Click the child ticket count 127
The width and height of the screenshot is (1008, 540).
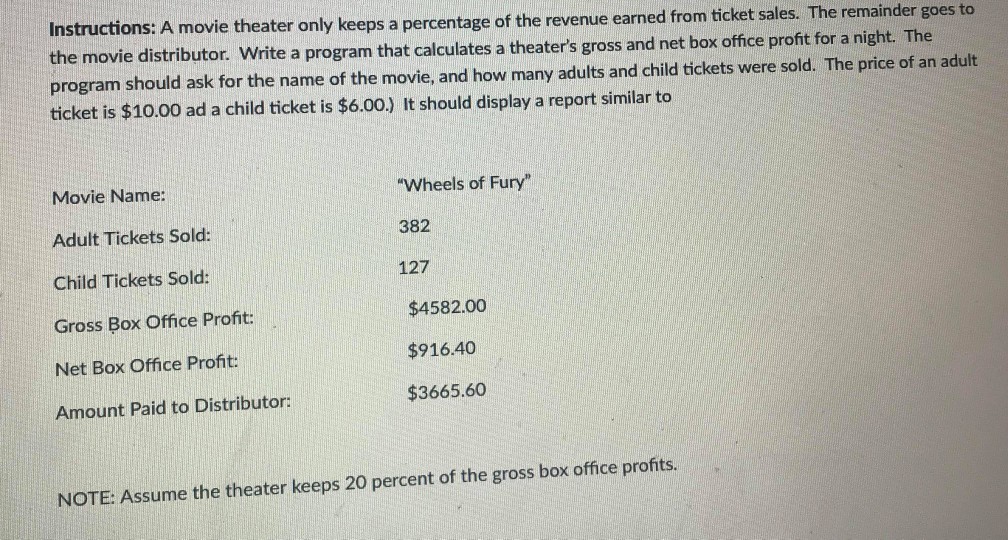coord(414,268)
